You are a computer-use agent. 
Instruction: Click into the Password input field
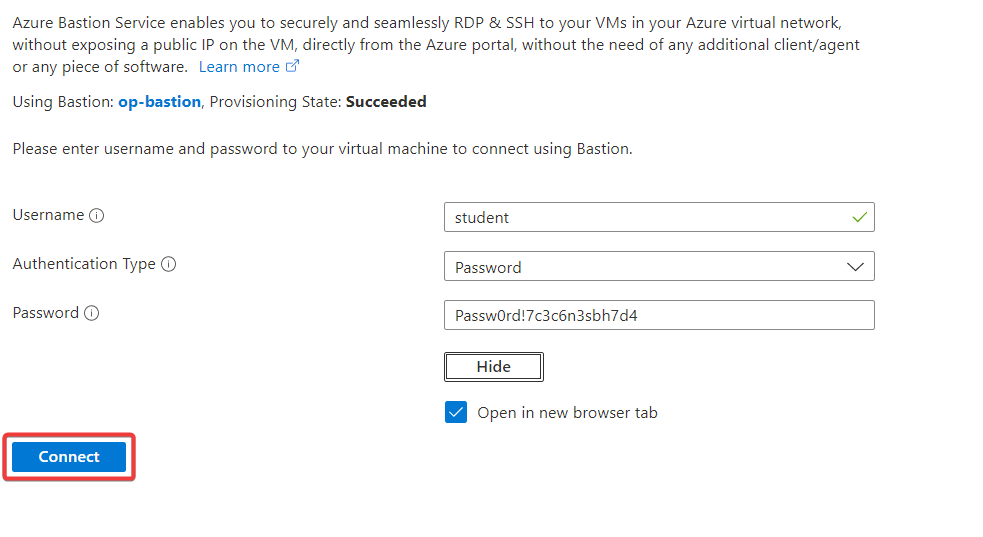[658, 316]
